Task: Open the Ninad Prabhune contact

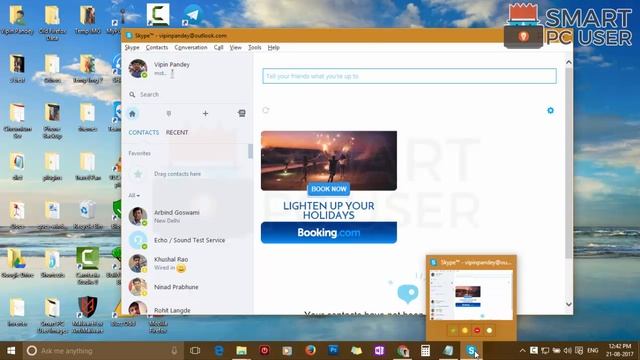Action: point(187,287)
